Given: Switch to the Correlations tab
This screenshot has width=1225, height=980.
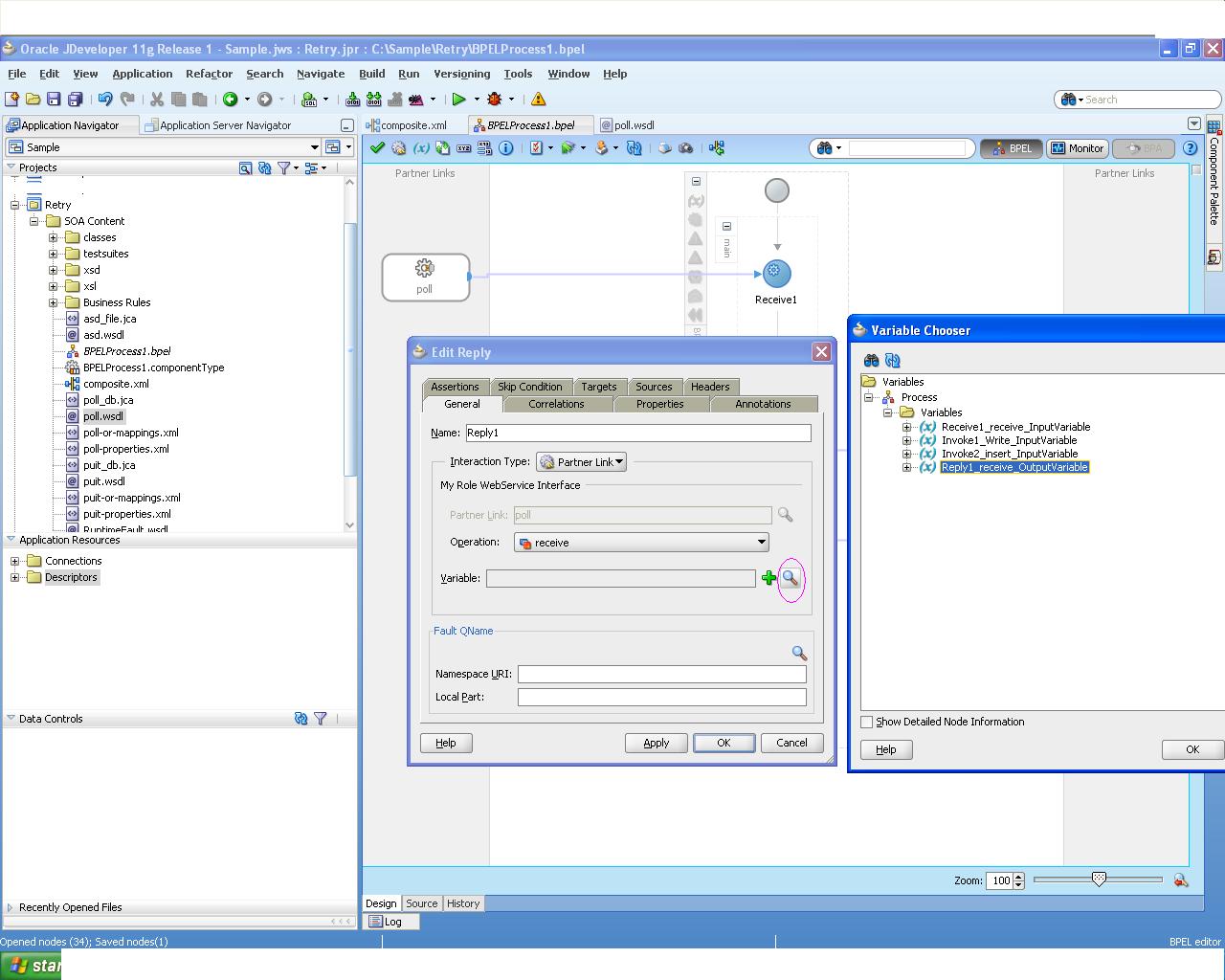Looking at the screenshot, I should tap(556, 404).
